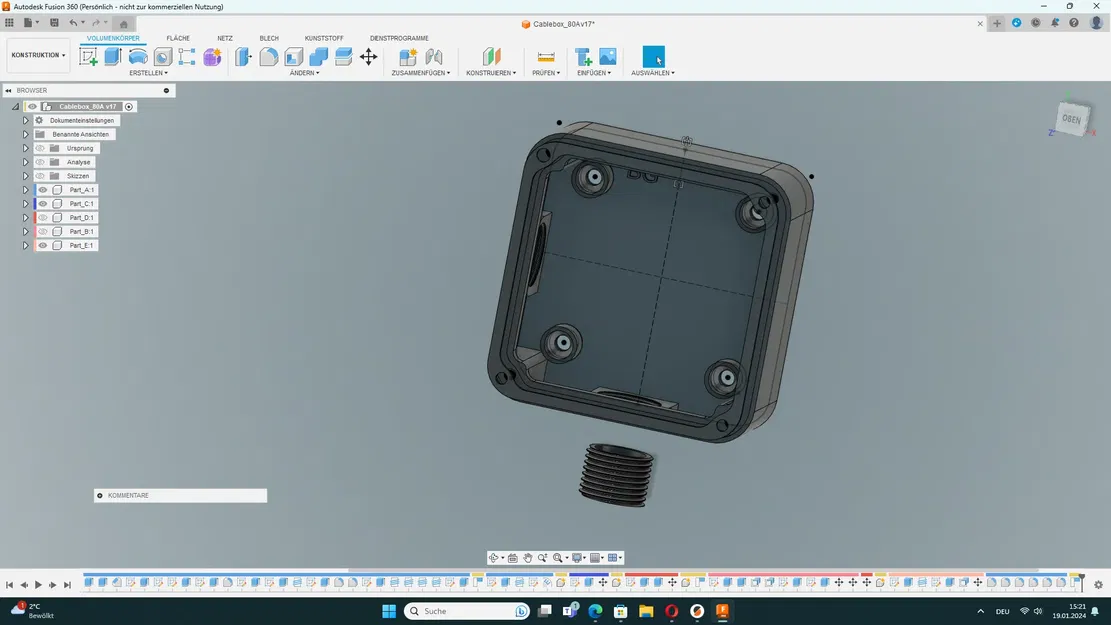Activate the Move/Copy tool
1111x625 pixels.
point(370,56)
